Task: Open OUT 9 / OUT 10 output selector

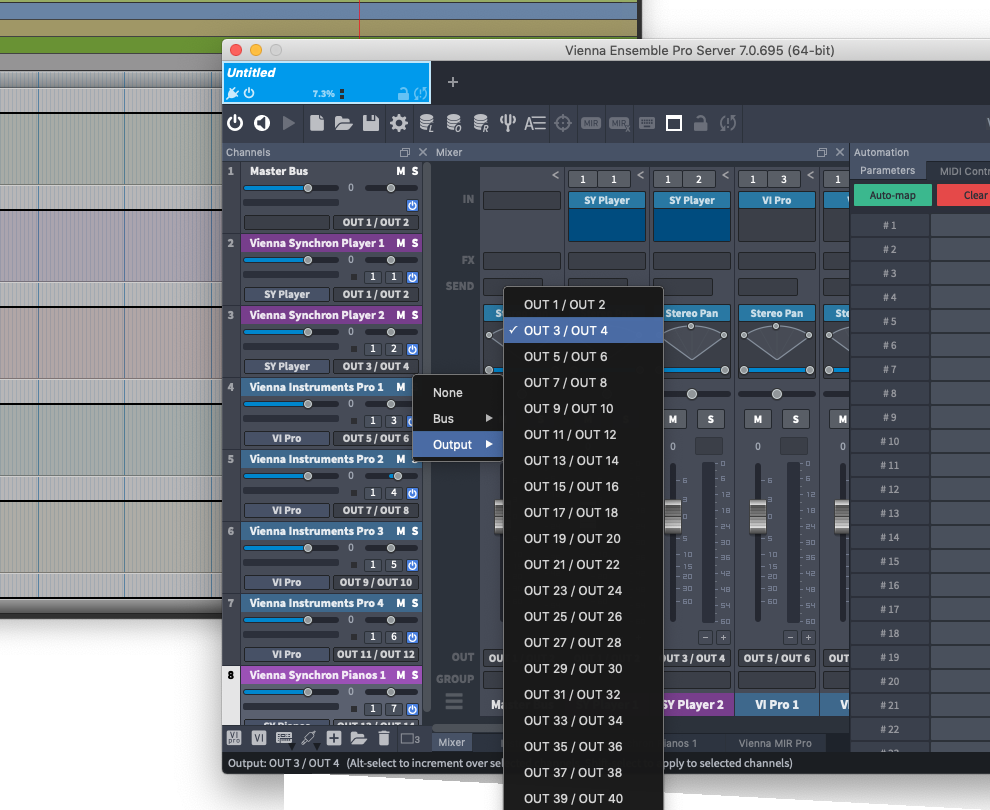Action: (376, 582)
